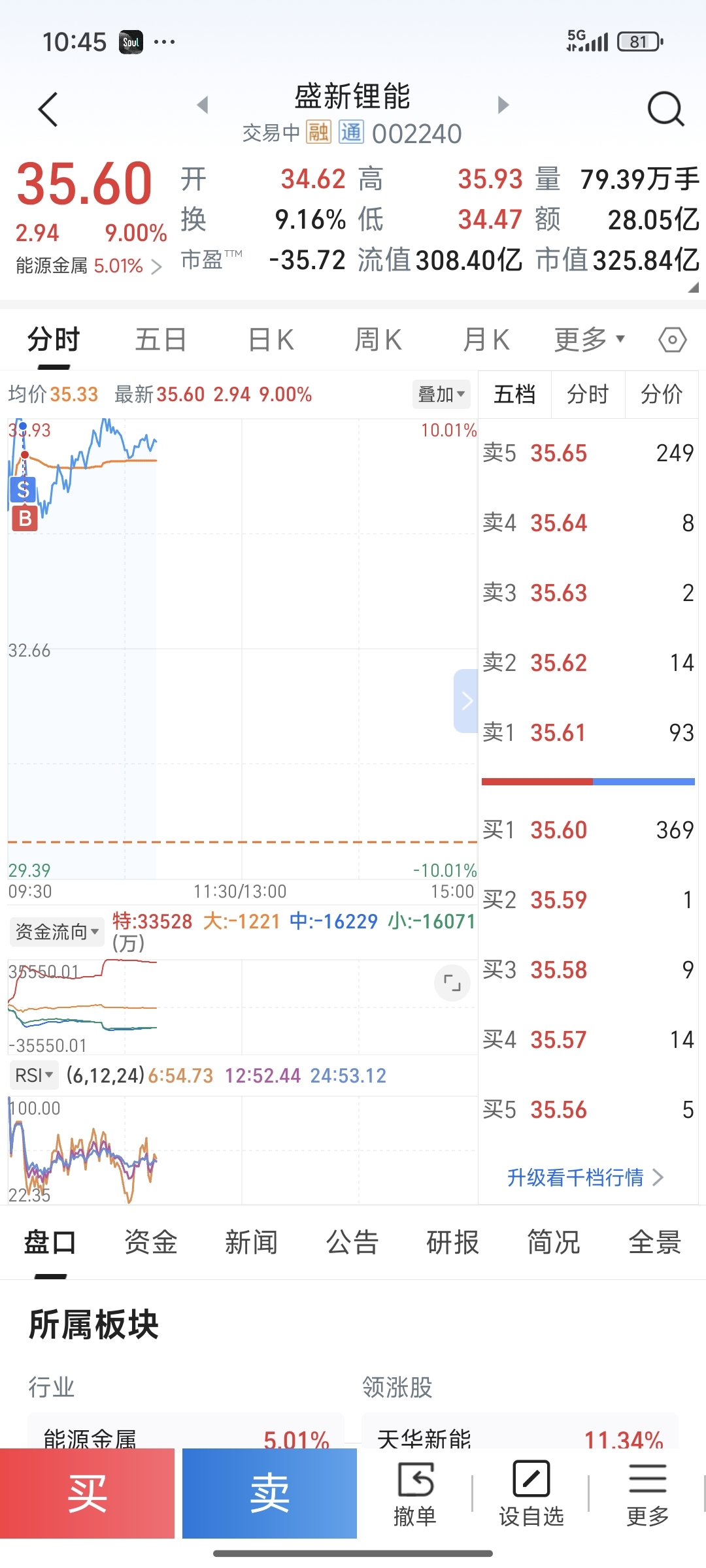706x1568 pixels.
Task: Switch order book to 分价 view
Action: click(662, 394)
